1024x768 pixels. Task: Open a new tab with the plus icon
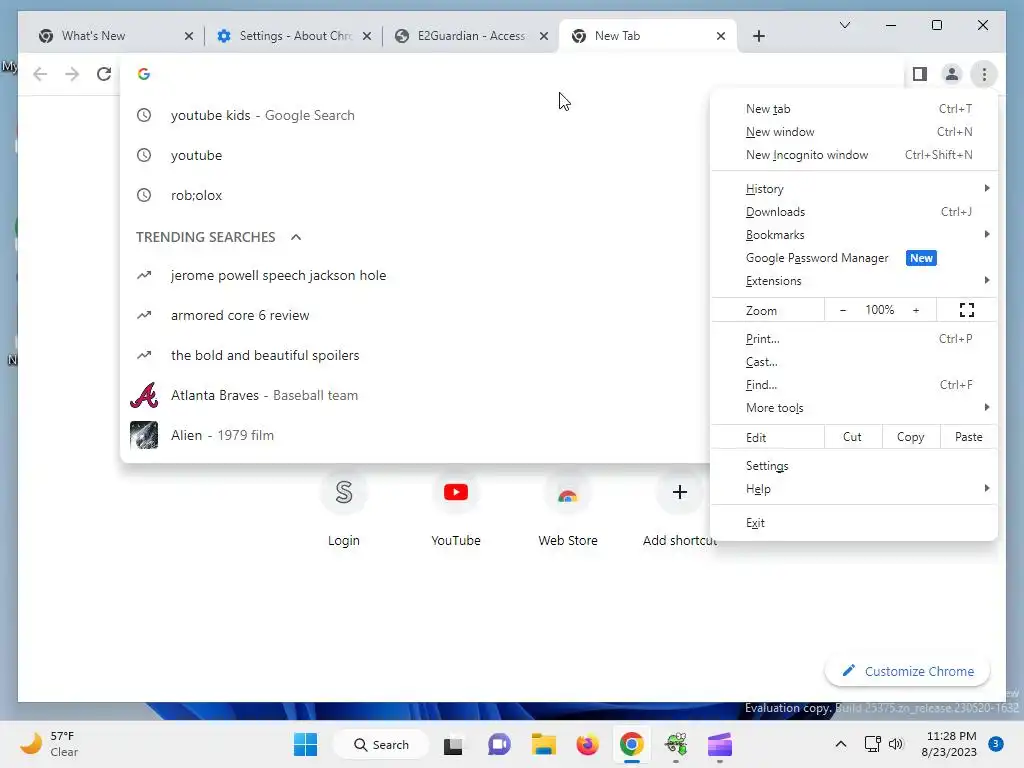point(758,36)
